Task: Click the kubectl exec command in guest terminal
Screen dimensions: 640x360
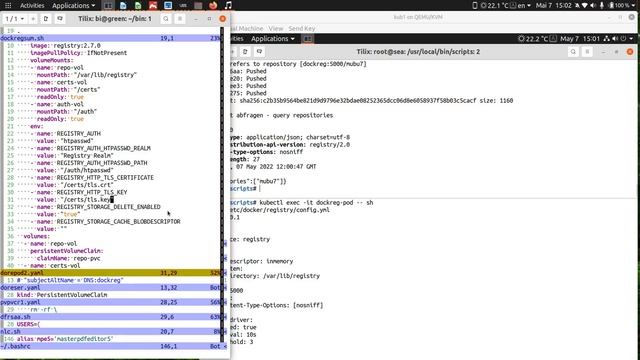Action: (x=316, y=202)
